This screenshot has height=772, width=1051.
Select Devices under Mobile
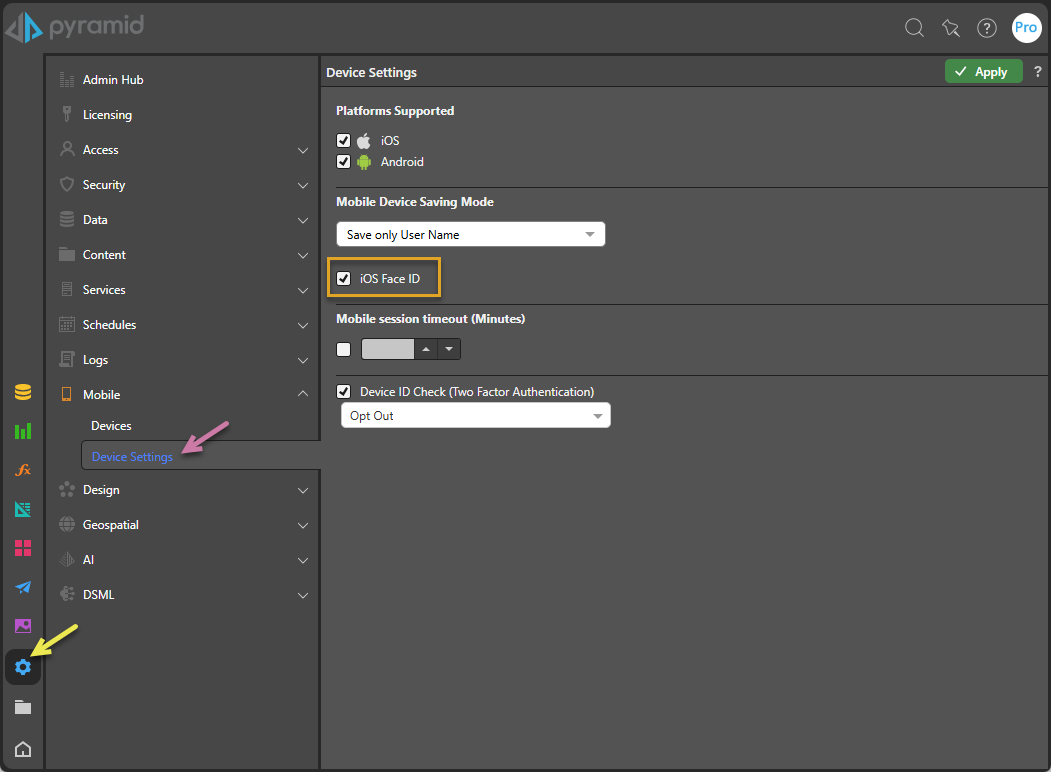point(111,426)
